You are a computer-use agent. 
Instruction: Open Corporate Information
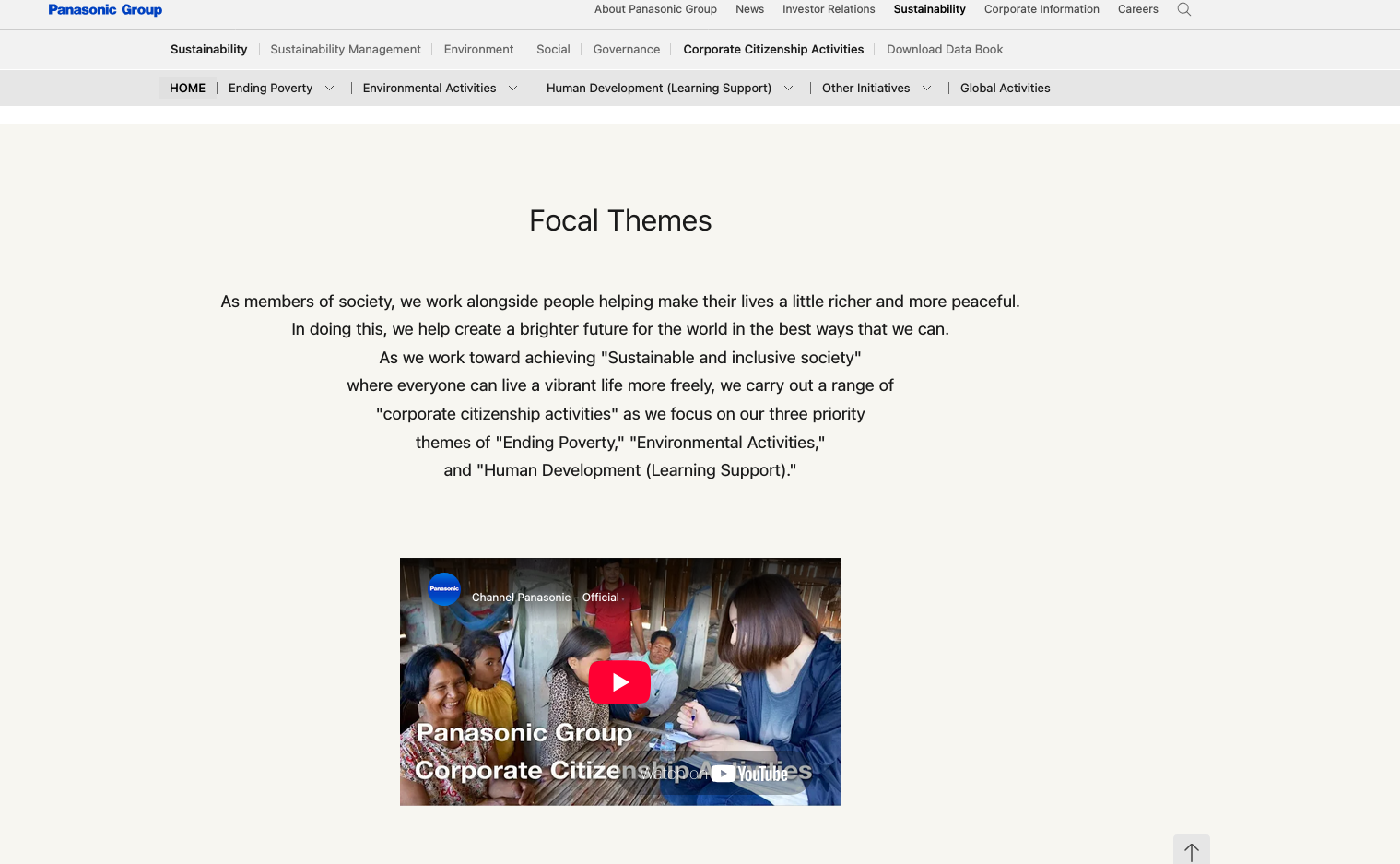(x=1041, y=9)
